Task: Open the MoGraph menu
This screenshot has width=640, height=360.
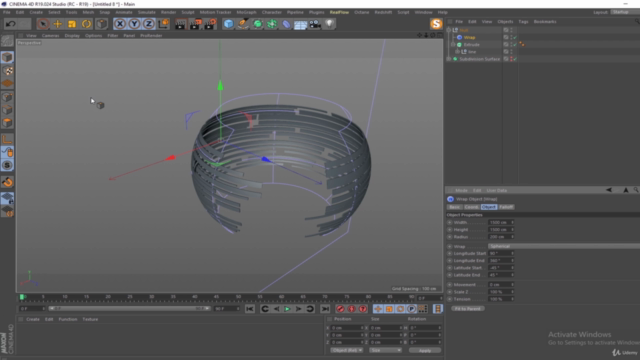Action: pos(246,12)
